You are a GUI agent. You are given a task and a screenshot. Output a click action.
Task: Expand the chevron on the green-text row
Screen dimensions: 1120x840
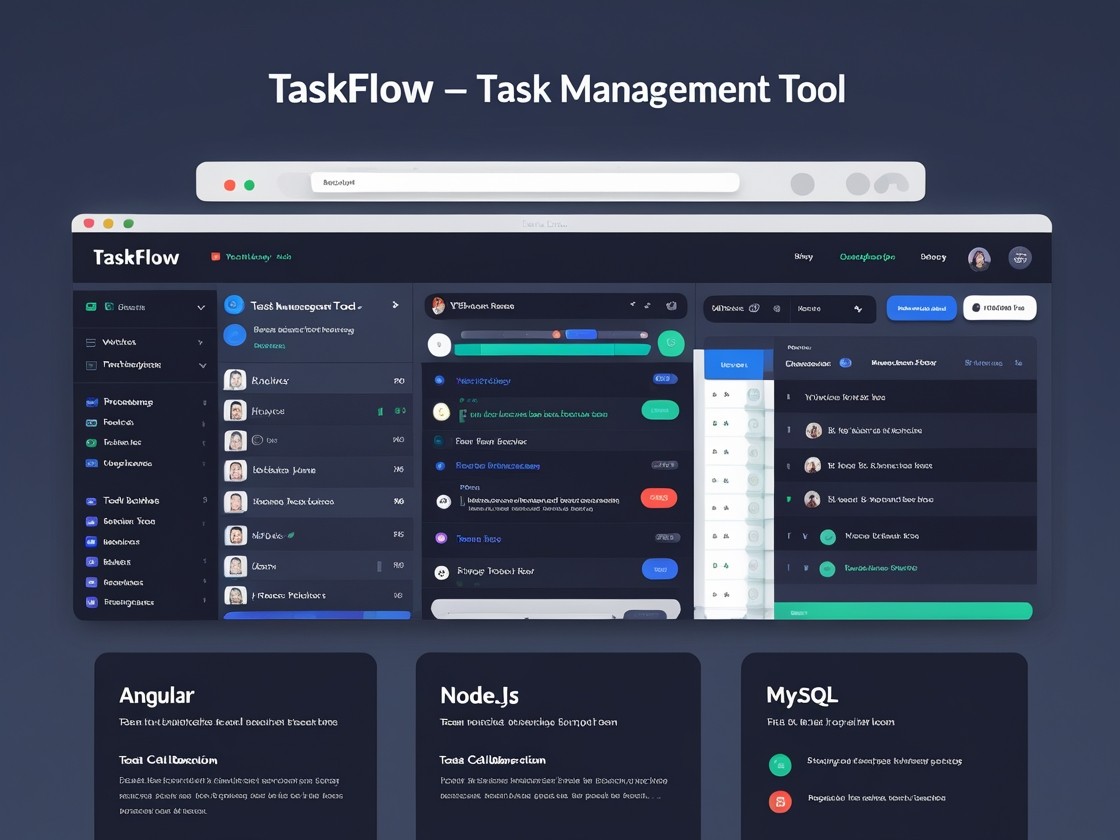pos(806,569)
